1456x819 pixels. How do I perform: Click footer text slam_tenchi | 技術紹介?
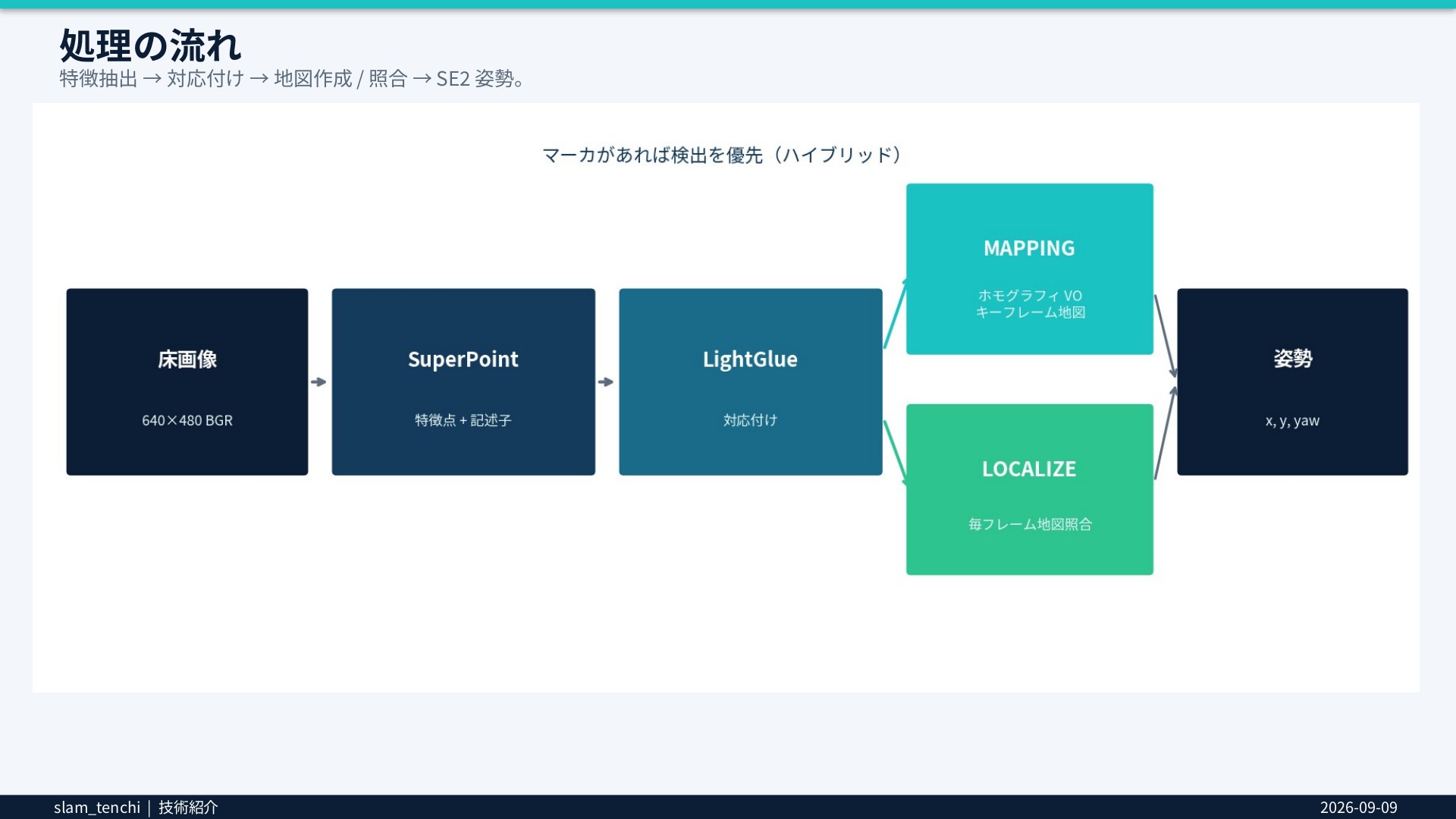pos(136,808)
